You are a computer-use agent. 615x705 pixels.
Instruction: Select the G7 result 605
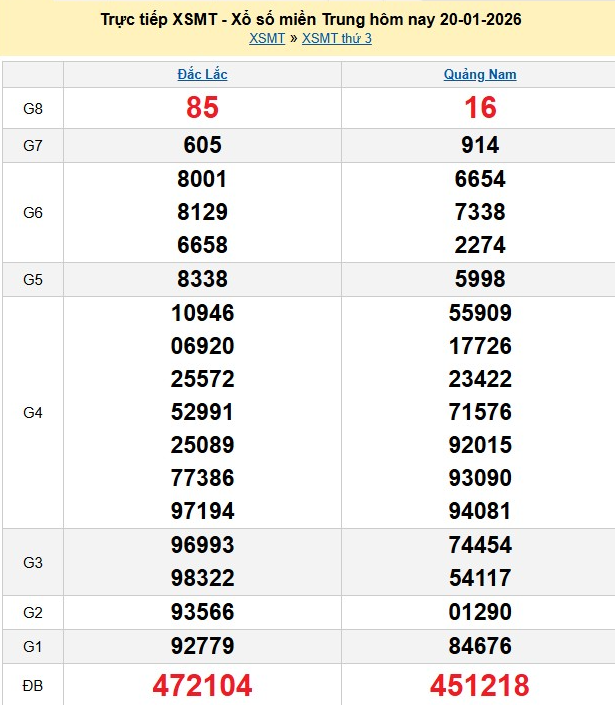[202, 146]
